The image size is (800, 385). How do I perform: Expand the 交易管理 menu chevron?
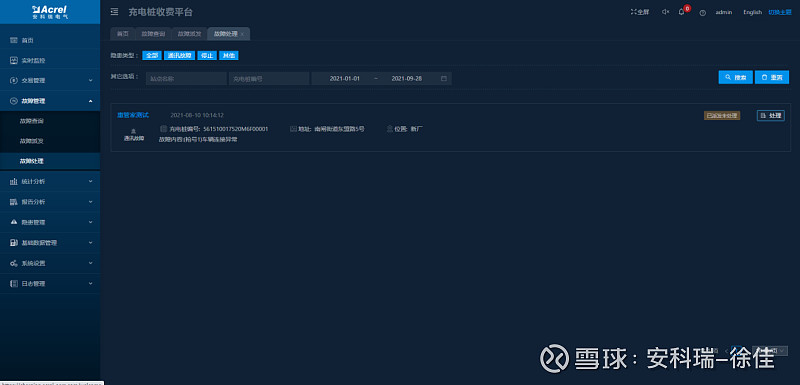[90, 81]
